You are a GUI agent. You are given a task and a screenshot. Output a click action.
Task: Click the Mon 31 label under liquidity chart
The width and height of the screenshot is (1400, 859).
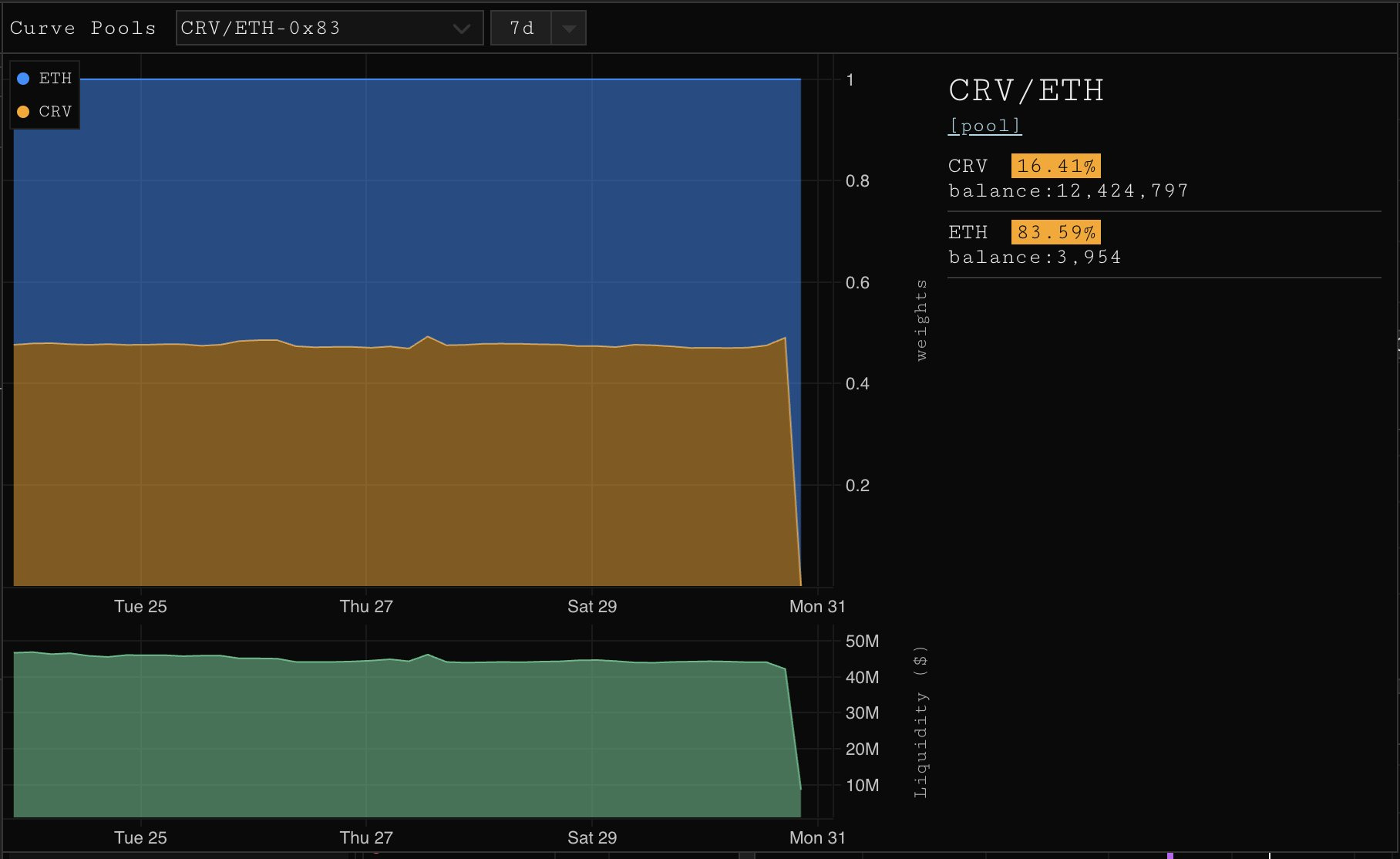point(817,838)
